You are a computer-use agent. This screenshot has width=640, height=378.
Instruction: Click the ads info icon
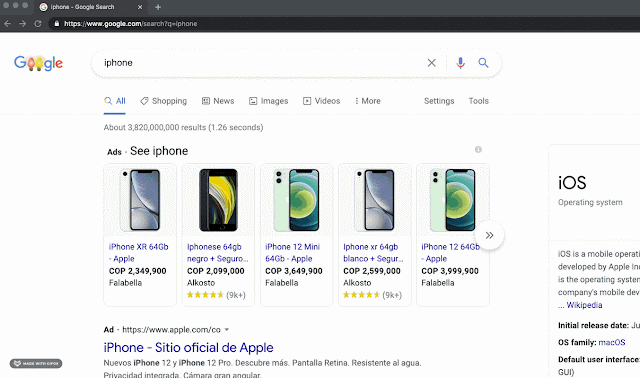pyautogui.click(x=478, y=149)
